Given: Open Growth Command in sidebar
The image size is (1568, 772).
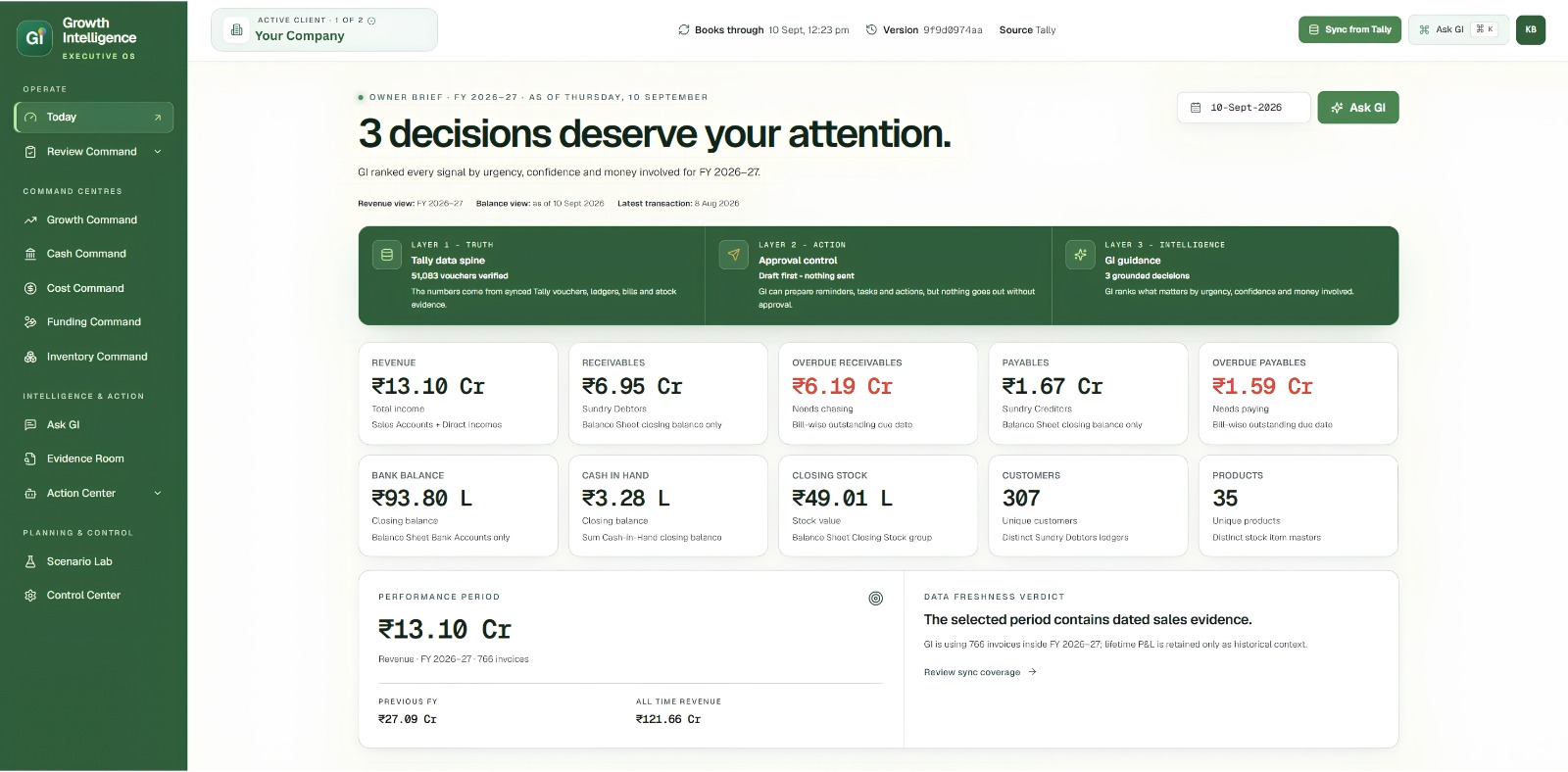Looking at the screenshot, I should [94, 220].
